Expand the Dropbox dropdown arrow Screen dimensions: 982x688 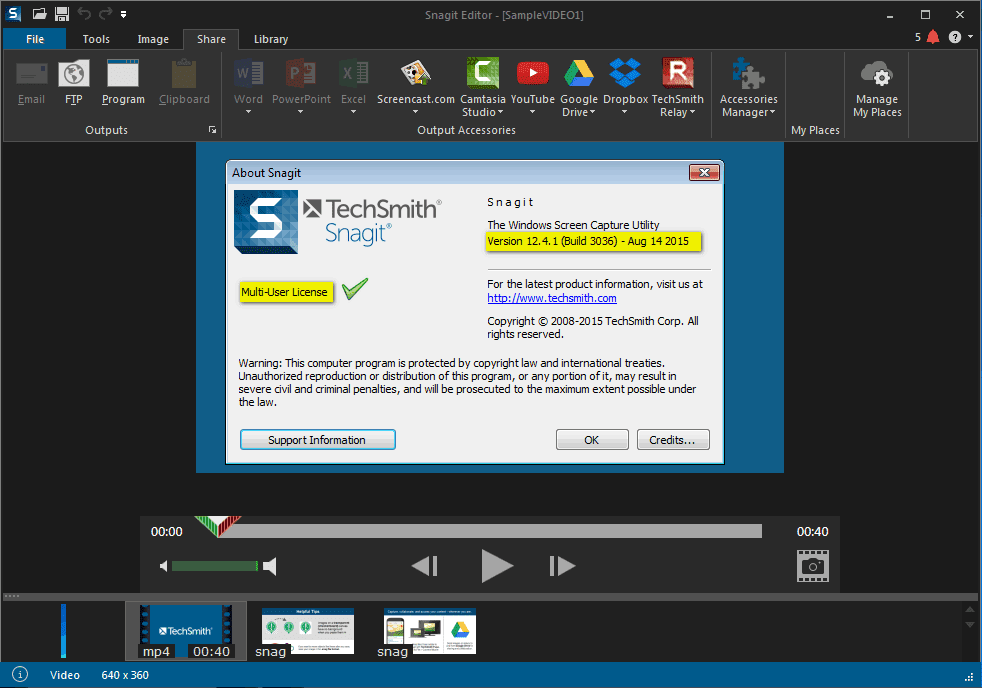624,112
